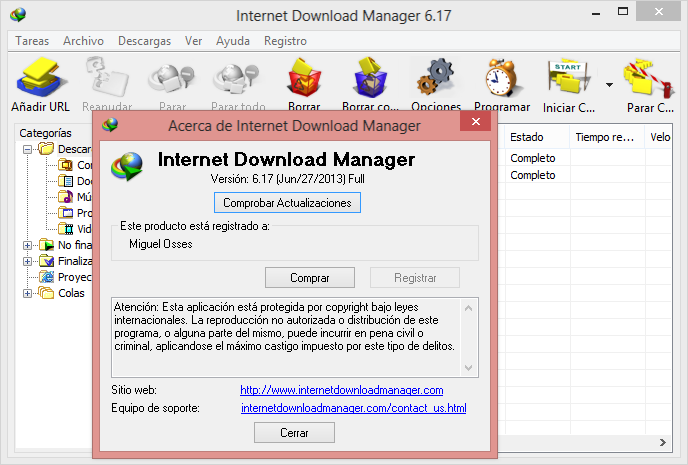Open the internetdownloadmanager.com website link
Image resolution: width=688 pixels, height=465 pixels.
coord(342,390)
